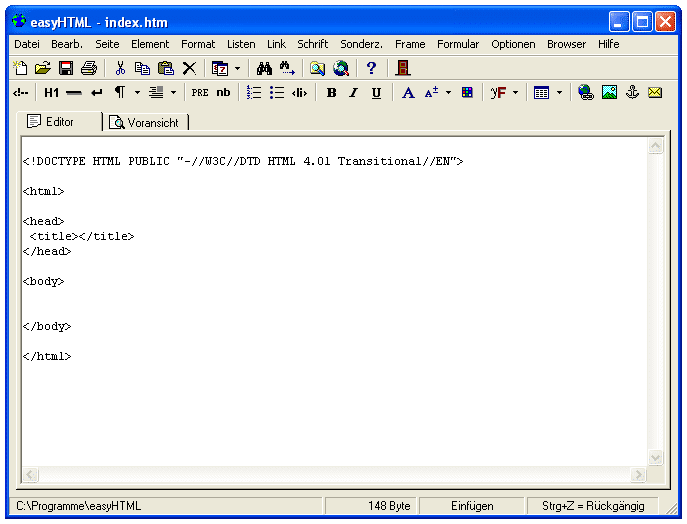The width and height of the screenshot is (687, 524).
Task: Click the Save floppy disk icon
Action: (66, 68)
